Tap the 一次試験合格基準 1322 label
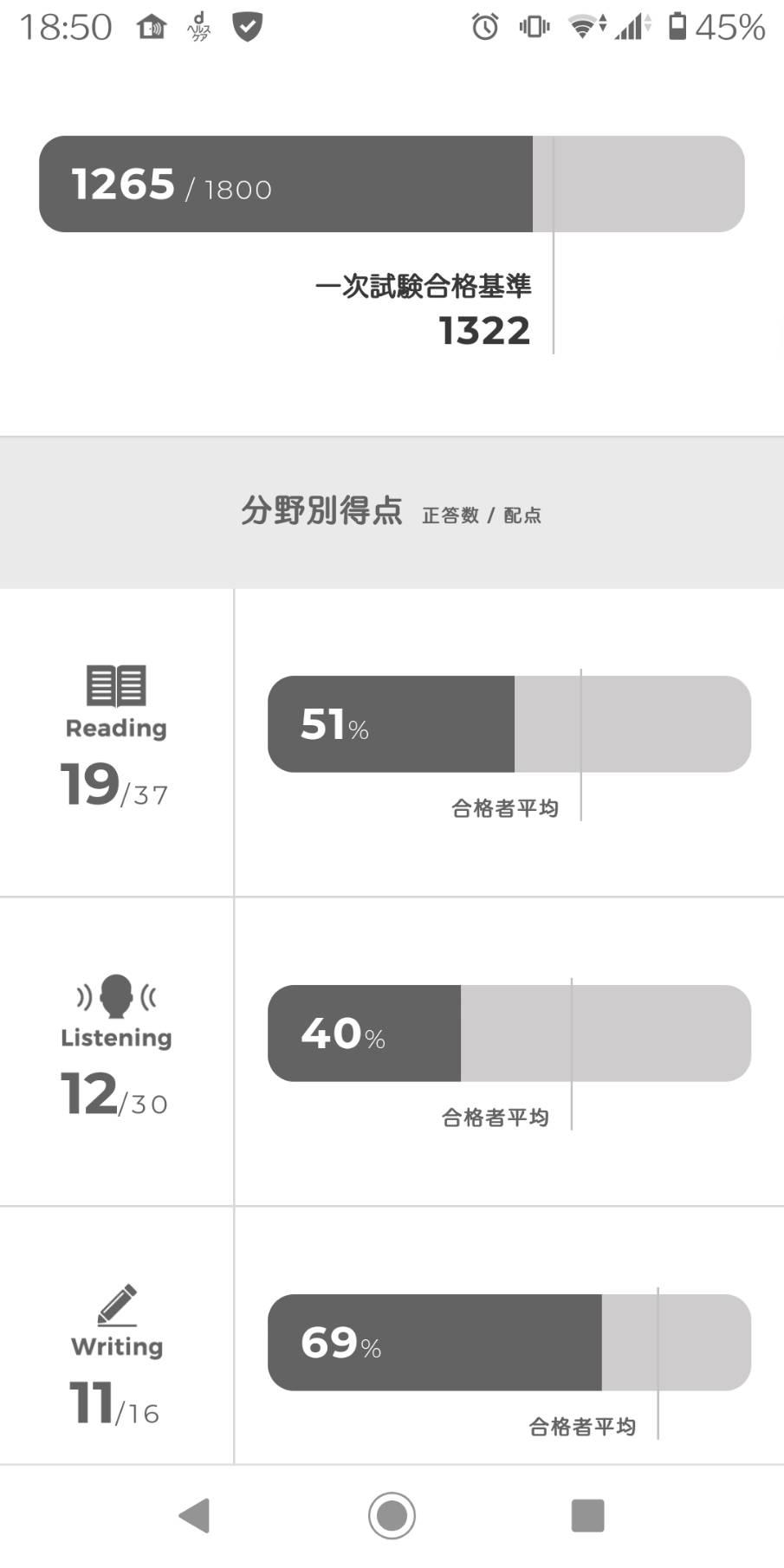784x1568 pixels. click(424, 309)
